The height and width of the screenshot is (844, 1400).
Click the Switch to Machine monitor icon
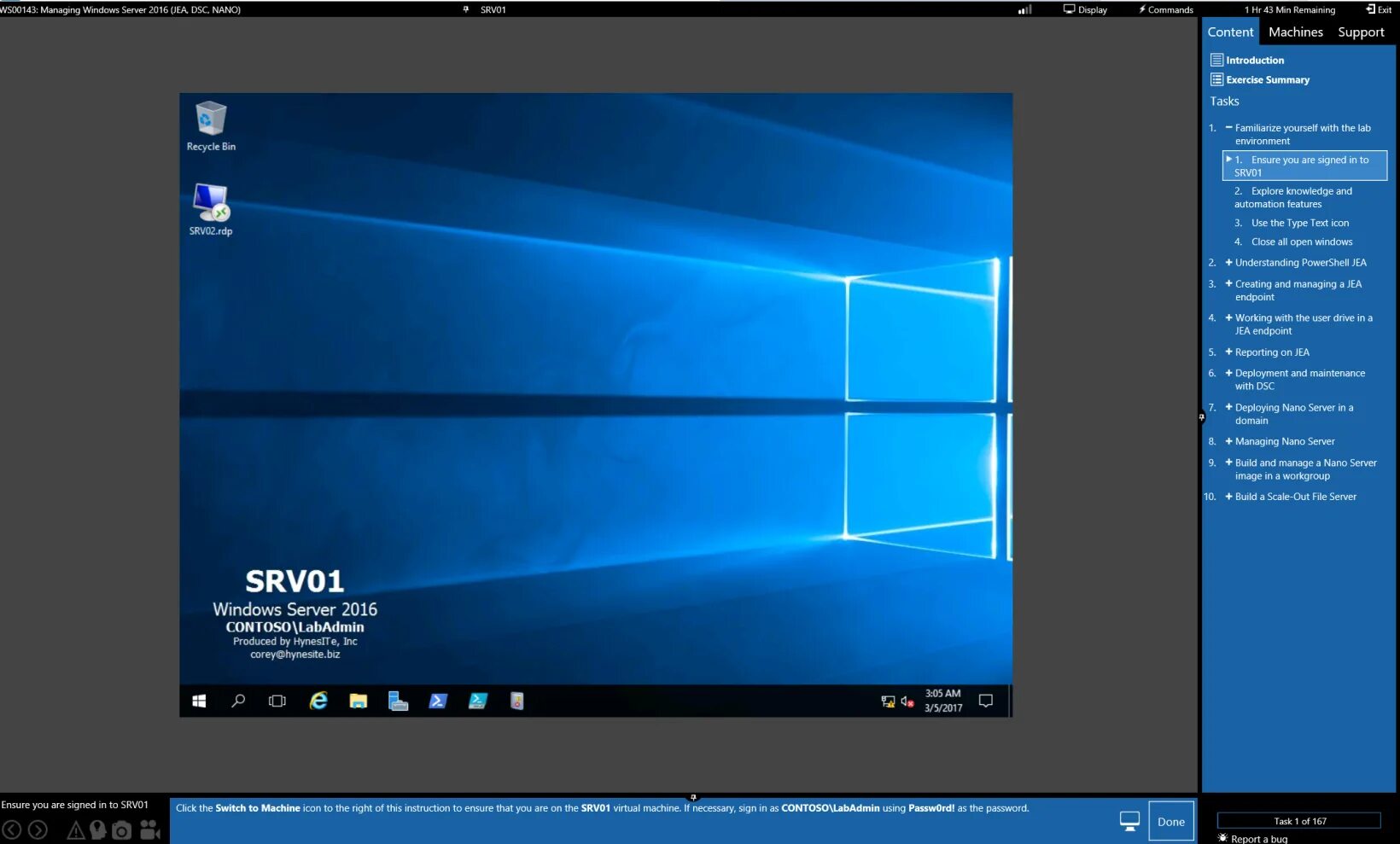[x=1129, y=821]
